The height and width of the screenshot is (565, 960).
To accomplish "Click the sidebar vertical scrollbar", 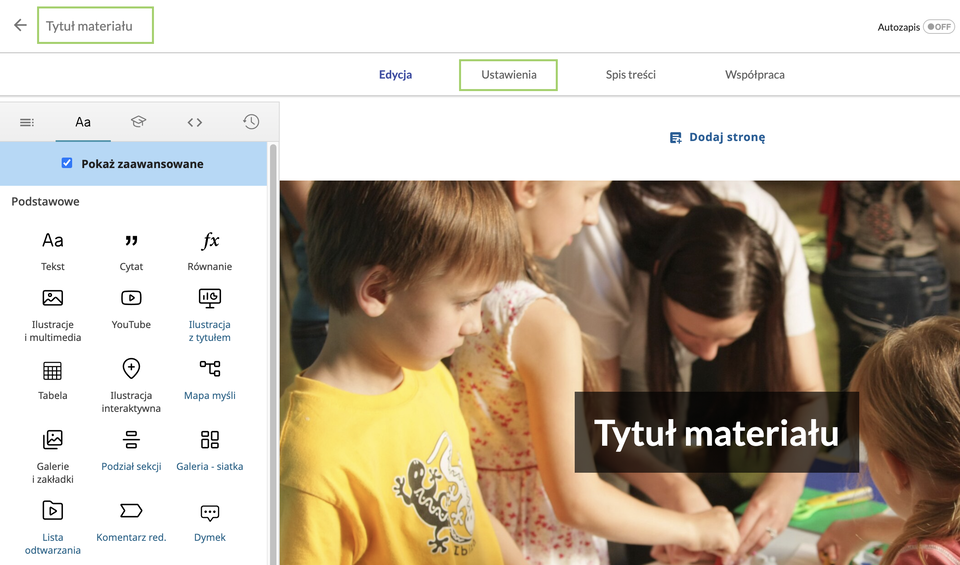I will [x=273, y=350].
